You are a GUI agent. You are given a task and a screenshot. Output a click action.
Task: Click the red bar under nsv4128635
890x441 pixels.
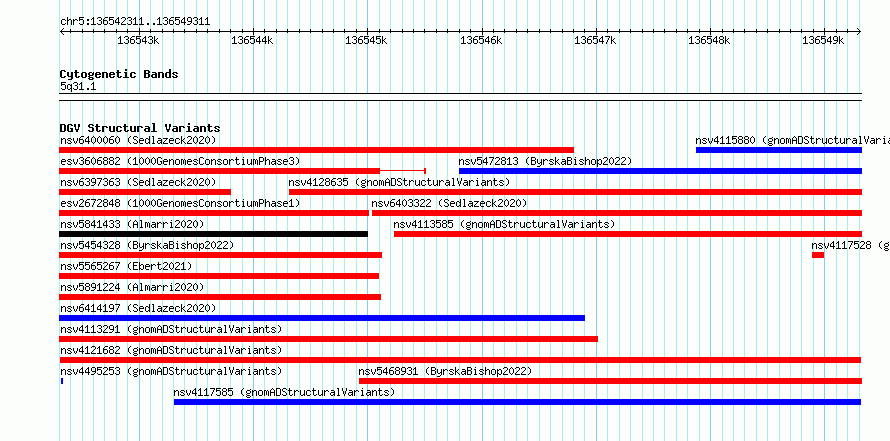tap(575, 192)
